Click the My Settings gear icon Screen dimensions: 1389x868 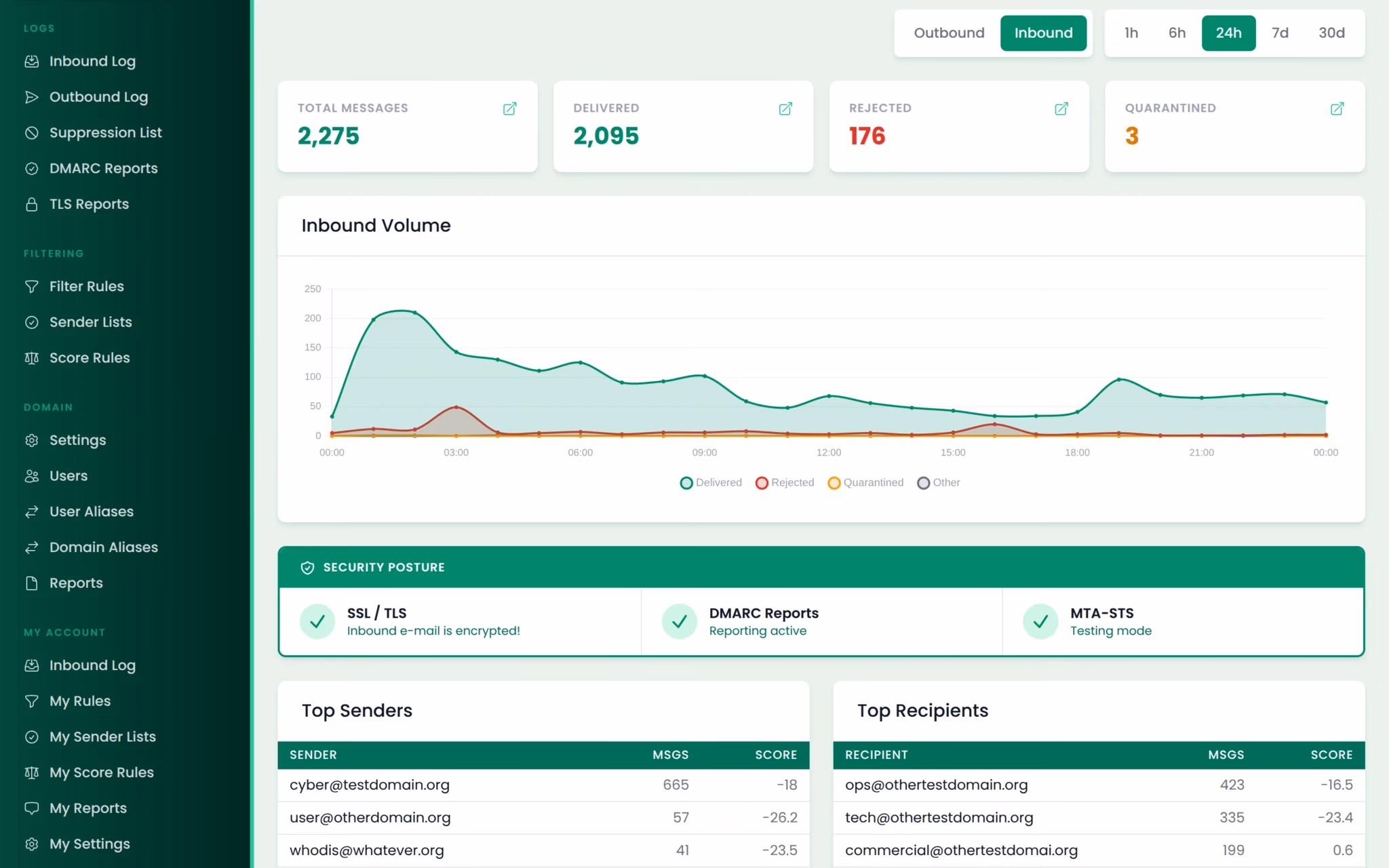[x=31, y=844]
